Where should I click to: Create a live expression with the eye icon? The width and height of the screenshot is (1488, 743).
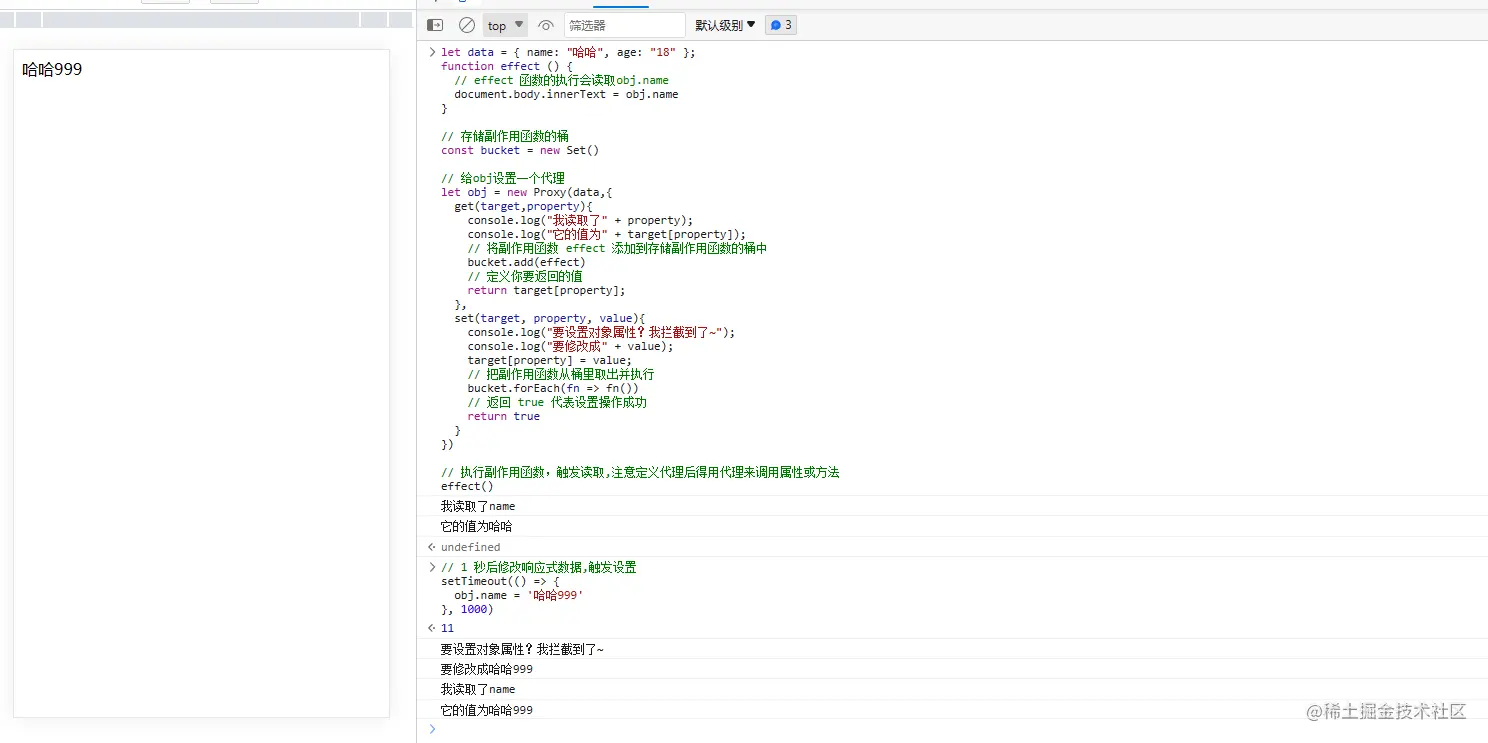(x=545, y=26)
